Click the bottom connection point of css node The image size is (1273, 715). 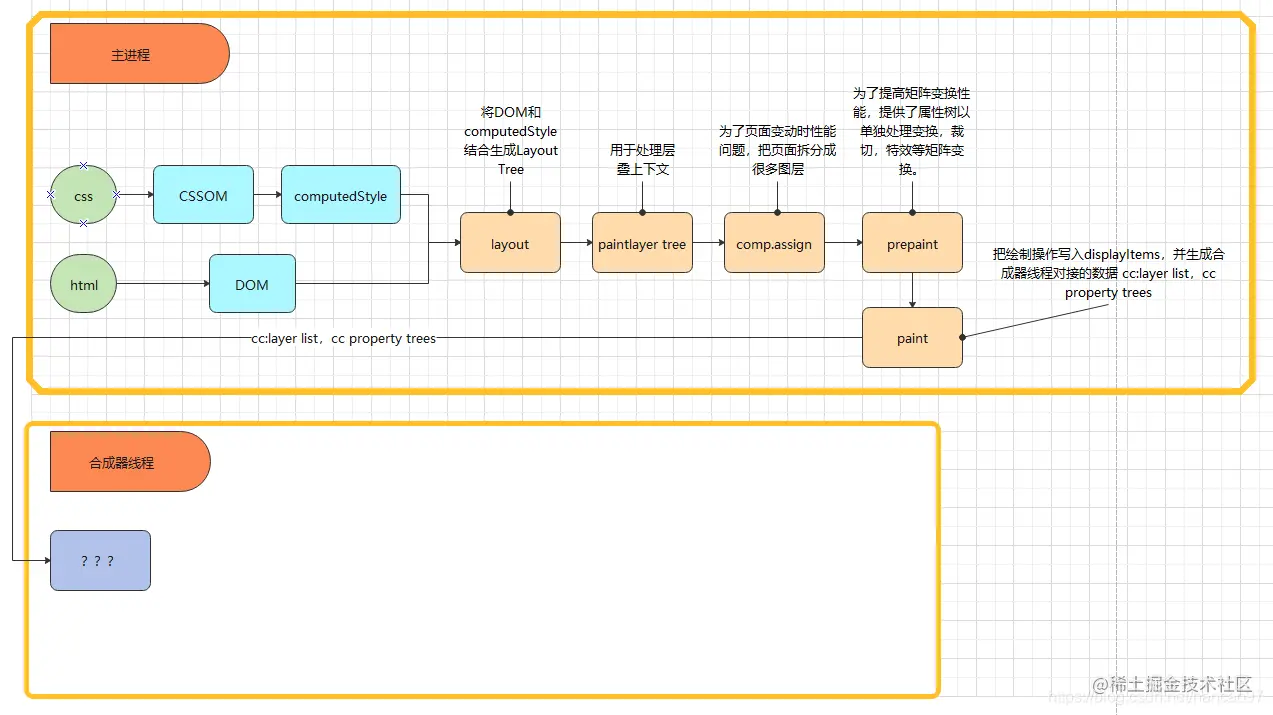(x=84, y=224)
